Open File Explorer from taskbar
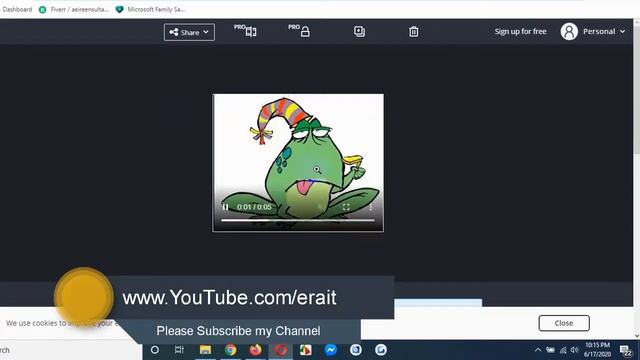 205,350
